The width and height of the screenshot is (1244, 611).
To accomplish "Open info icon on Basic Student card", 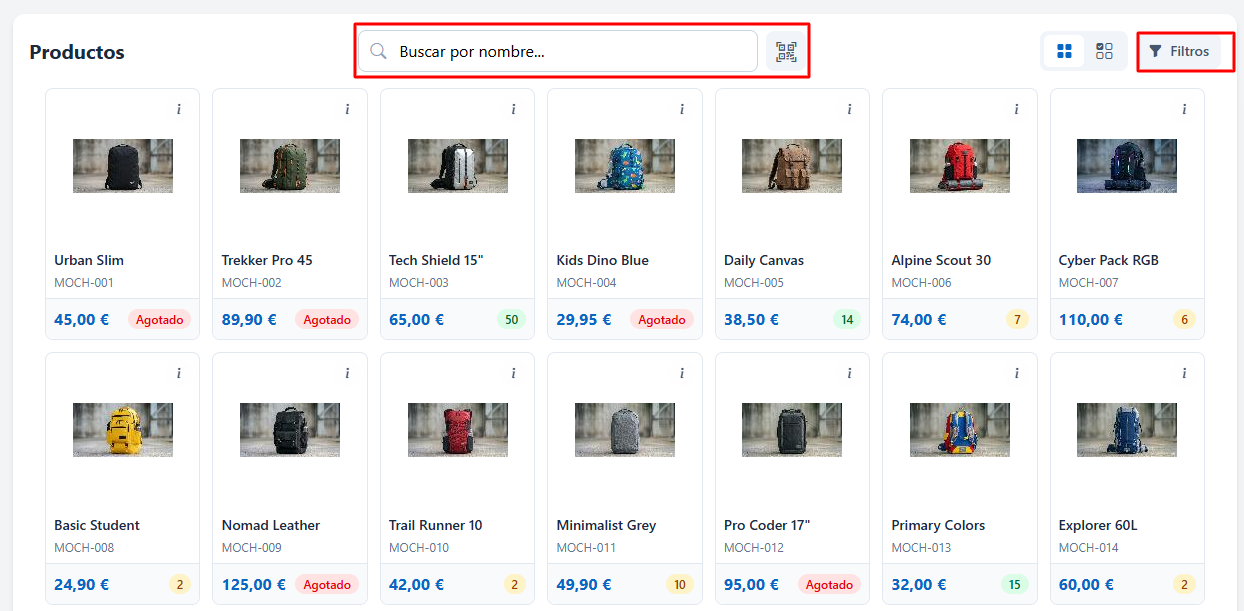I will [x=179, y=374].
